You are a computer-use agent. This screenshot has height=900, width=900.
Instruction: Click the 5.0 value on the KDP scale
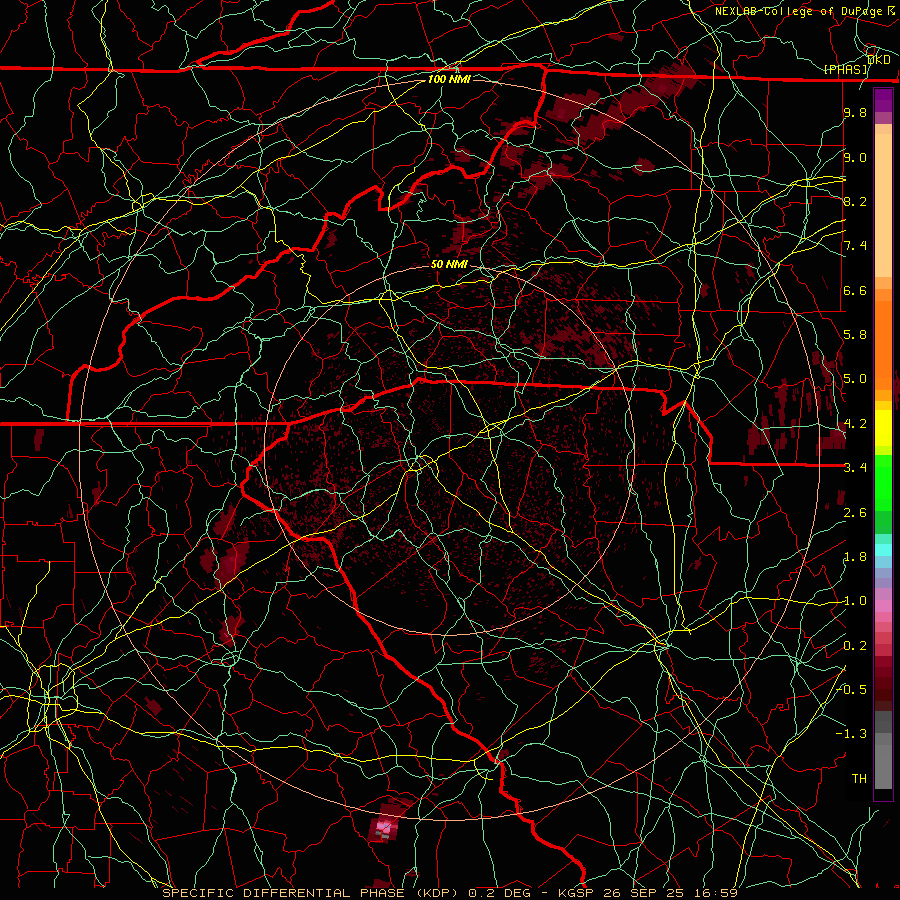click(855, 379)
